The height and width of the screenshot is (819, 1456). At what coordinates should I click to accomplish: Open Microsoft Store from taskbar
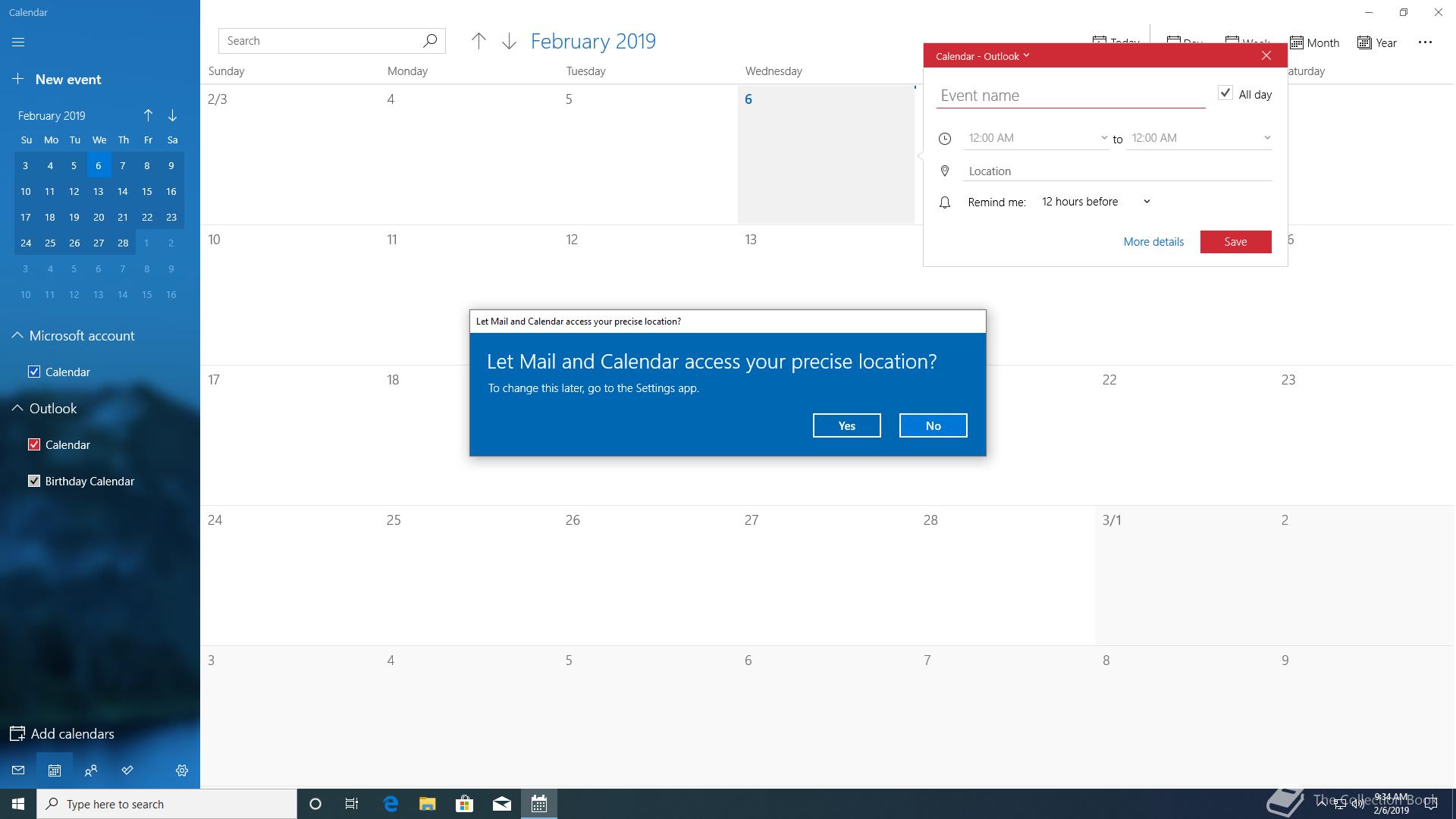[464, 804]
